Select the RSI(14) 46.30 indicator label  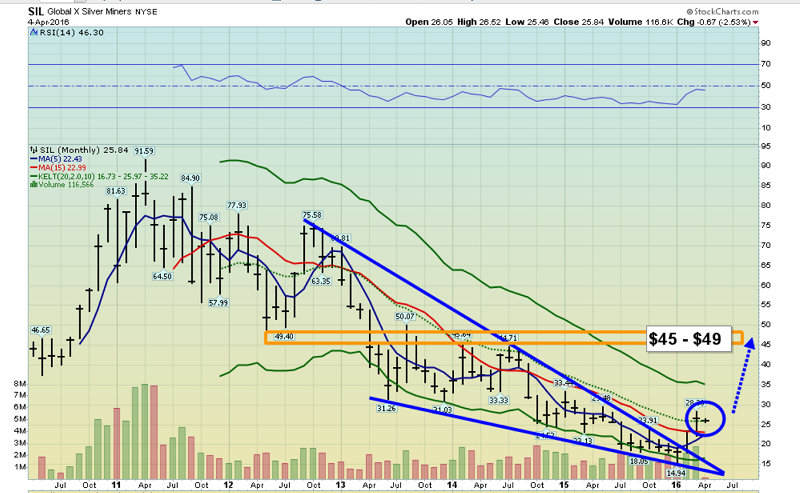(x=71, y=33)
